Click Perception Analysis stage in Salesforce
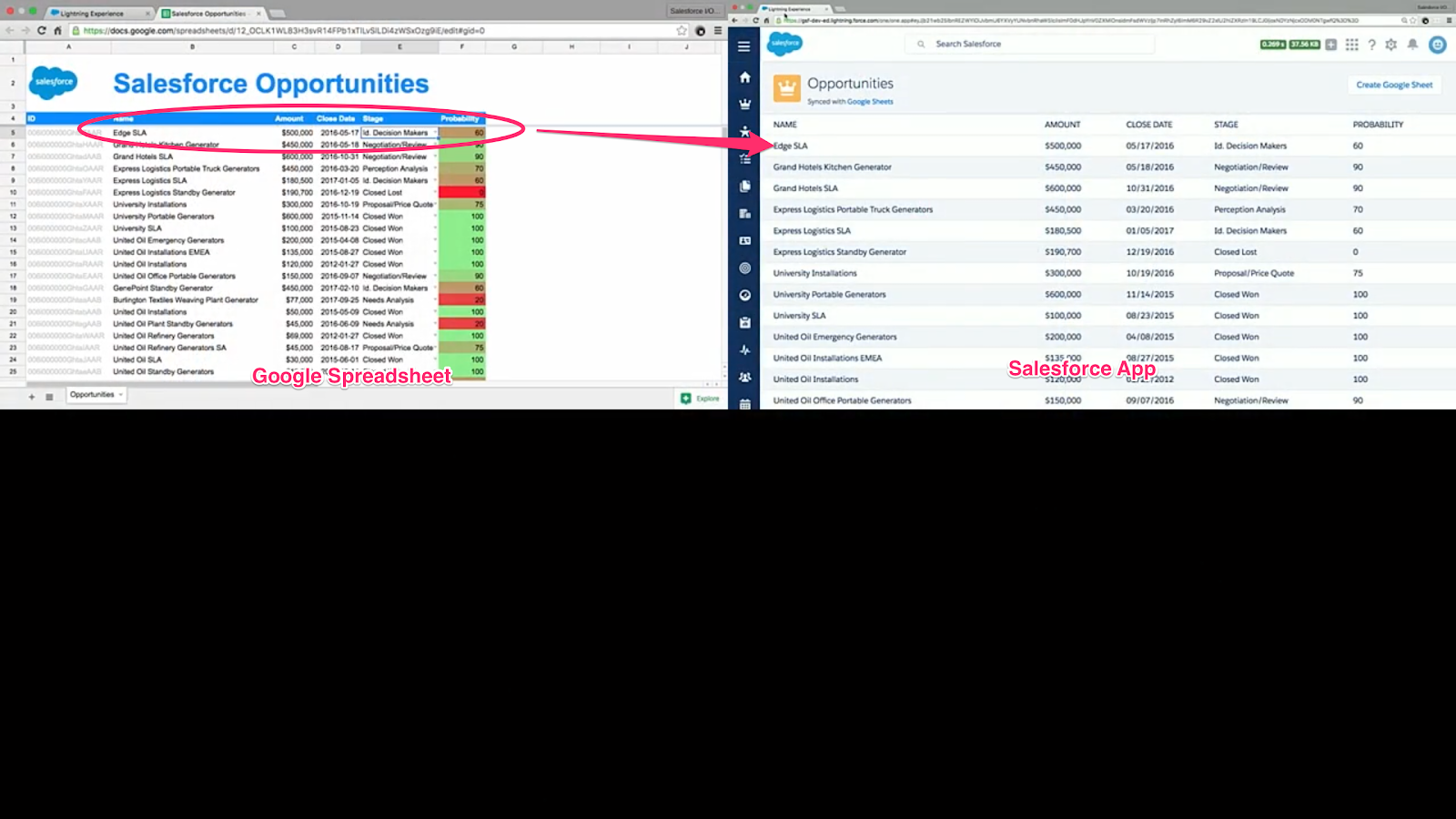This screenshot has height=819, width=1456. pos(1249,210)
